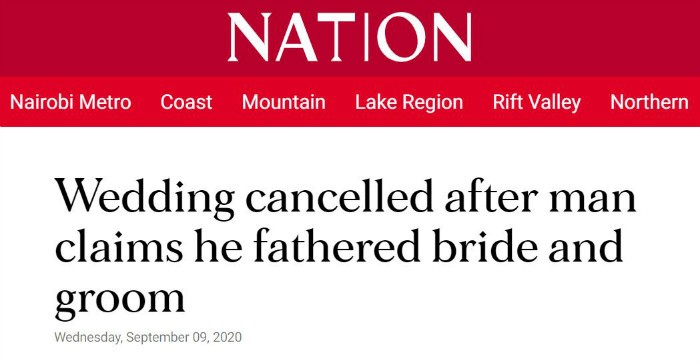700x364 pixels.
Task: Click the year "2020" in the dateline
Action: click(x=227, y=337)
